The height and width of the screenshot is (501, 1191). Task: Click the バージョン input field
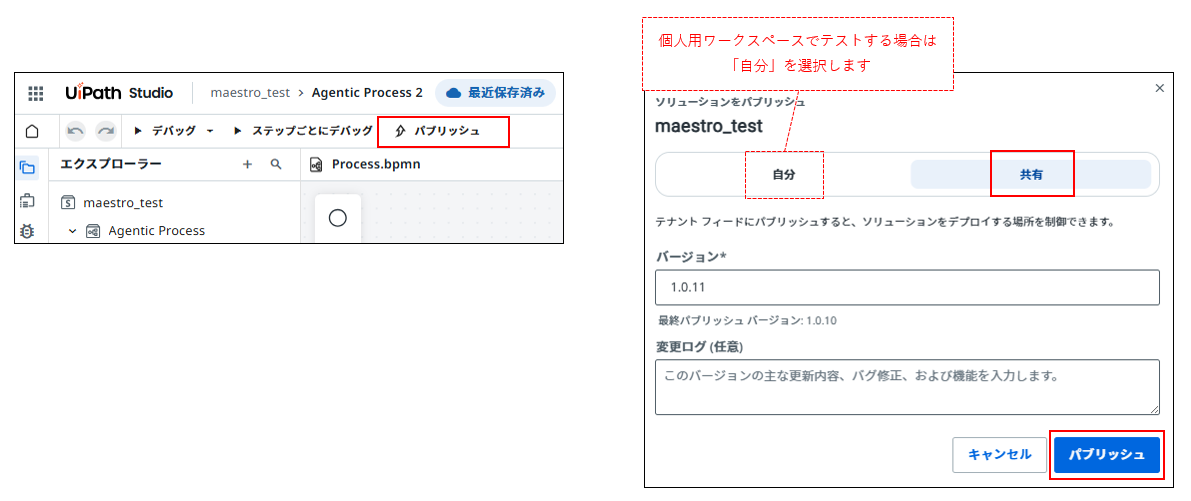907,287
